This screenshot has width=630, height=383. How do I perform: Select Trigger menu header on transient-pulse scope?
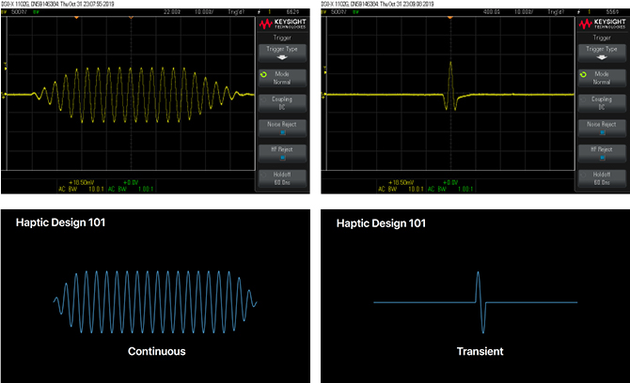click(x=602, y=37)
